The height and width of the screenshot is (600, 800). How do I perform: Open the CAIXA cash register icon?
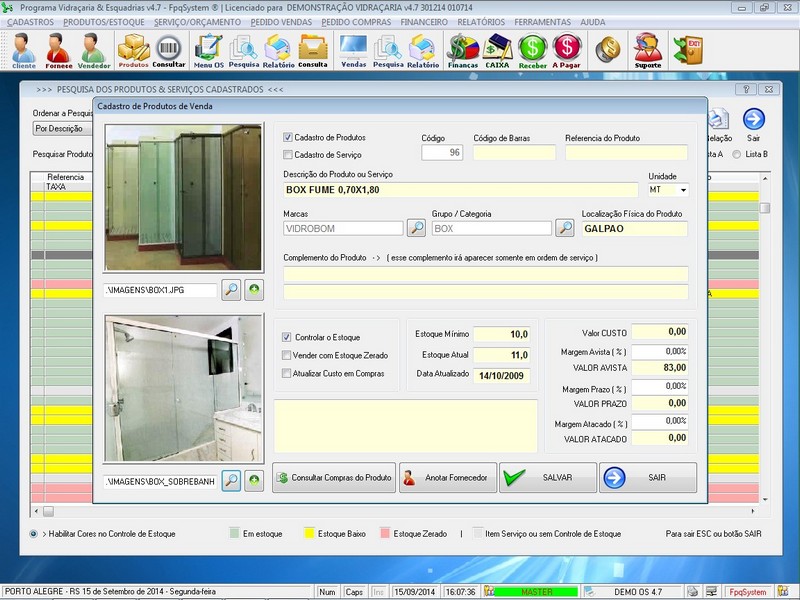[497, 50]
